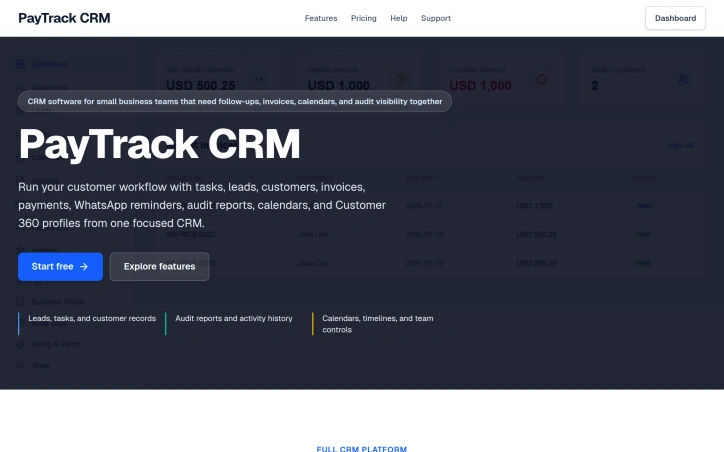724x452 pixels.
Task: Click the large PayTrack CRM hero heading
Action: pos(159,144)
